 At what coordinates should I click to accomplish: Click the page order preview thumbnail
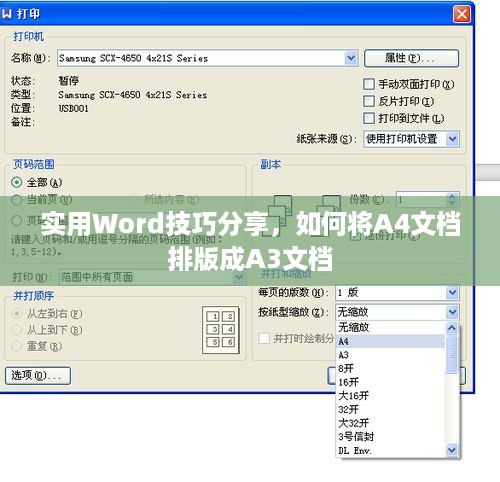(x=221, y=330)
